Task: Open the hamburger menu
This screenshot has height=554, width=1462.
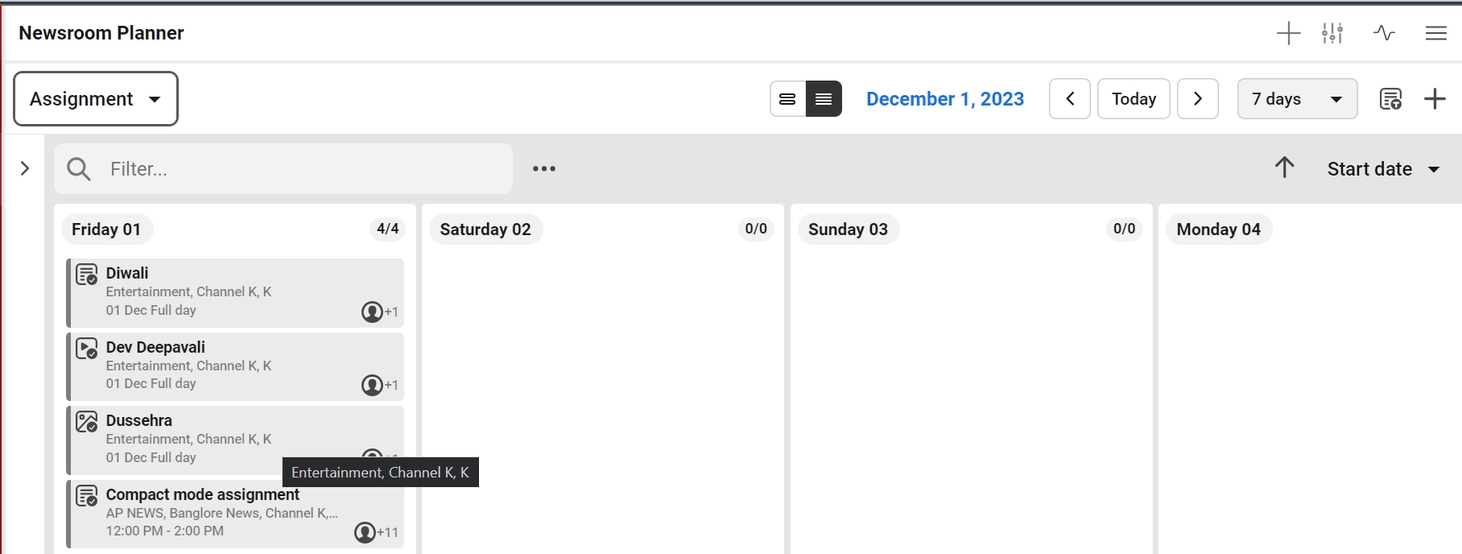Action: (1436, 33)
